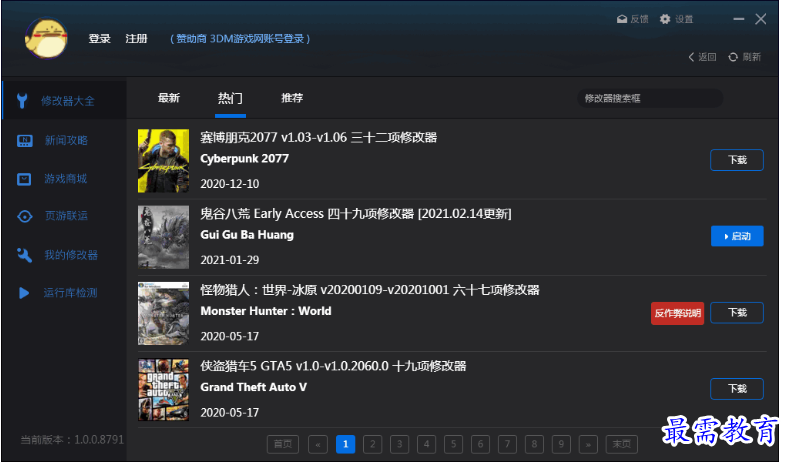Go to the first page with 首页
Viewport: 786px width, 462px height.
(283, 444)
